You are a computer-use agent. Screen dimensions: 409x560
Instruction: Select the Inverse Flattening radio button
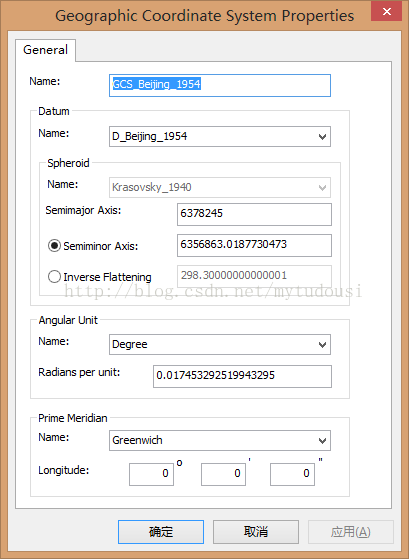(x=54, y=277)
